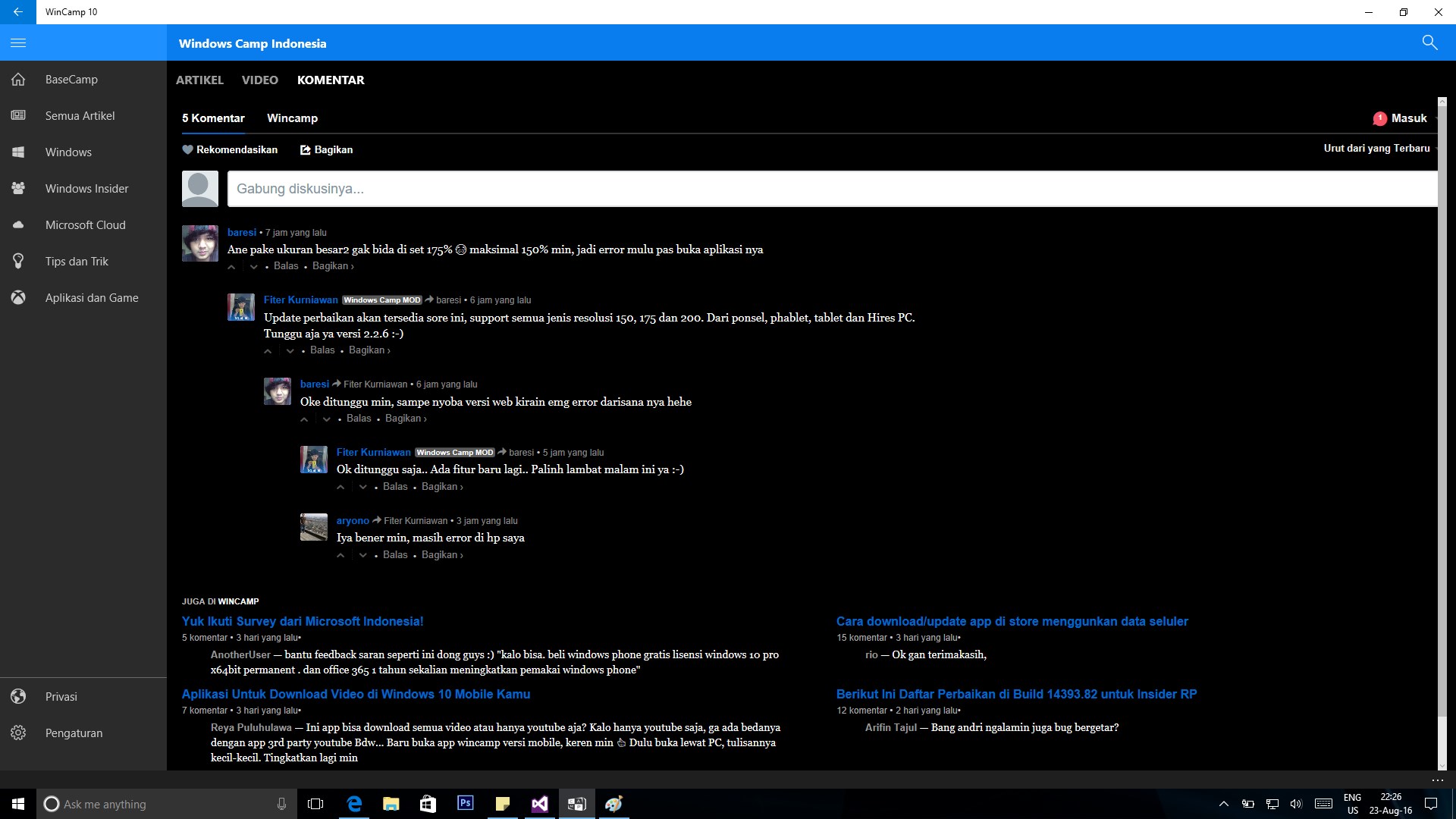Open Visual Studio from taskbar
This screenshot has height=819, width=1456.
[x=539, y=804]
